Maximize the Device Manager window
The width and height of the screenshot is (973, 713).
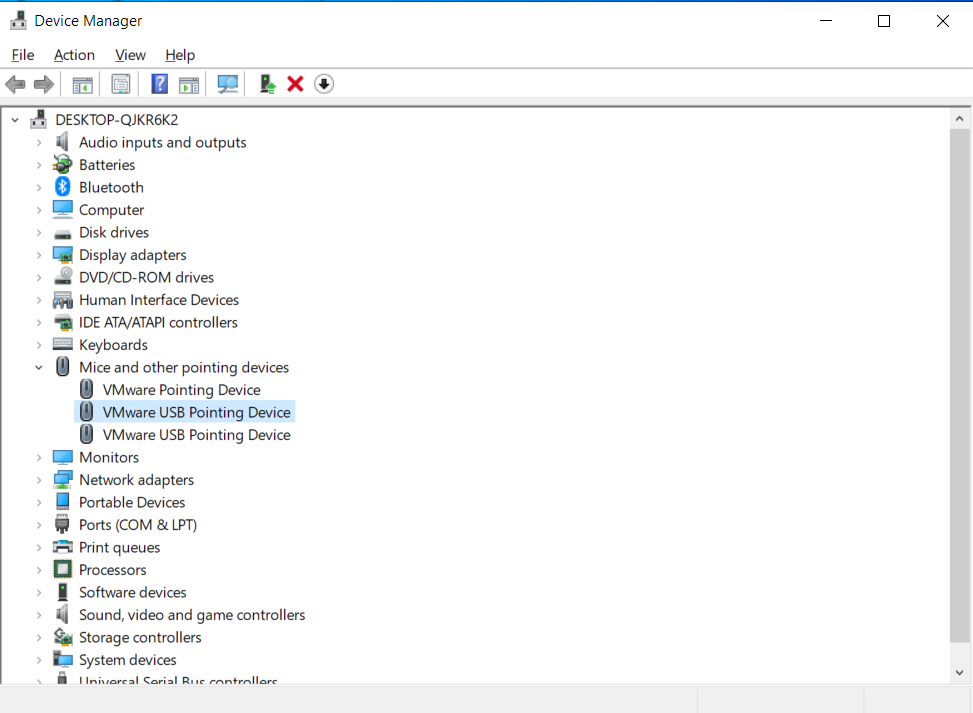click(884, 20)
